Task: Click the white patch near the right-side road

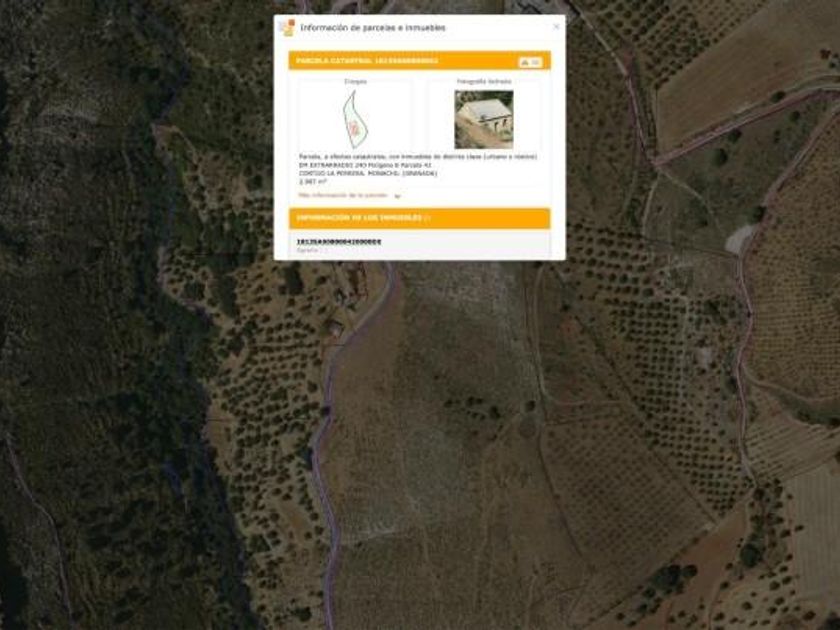Action: (738, 239)
